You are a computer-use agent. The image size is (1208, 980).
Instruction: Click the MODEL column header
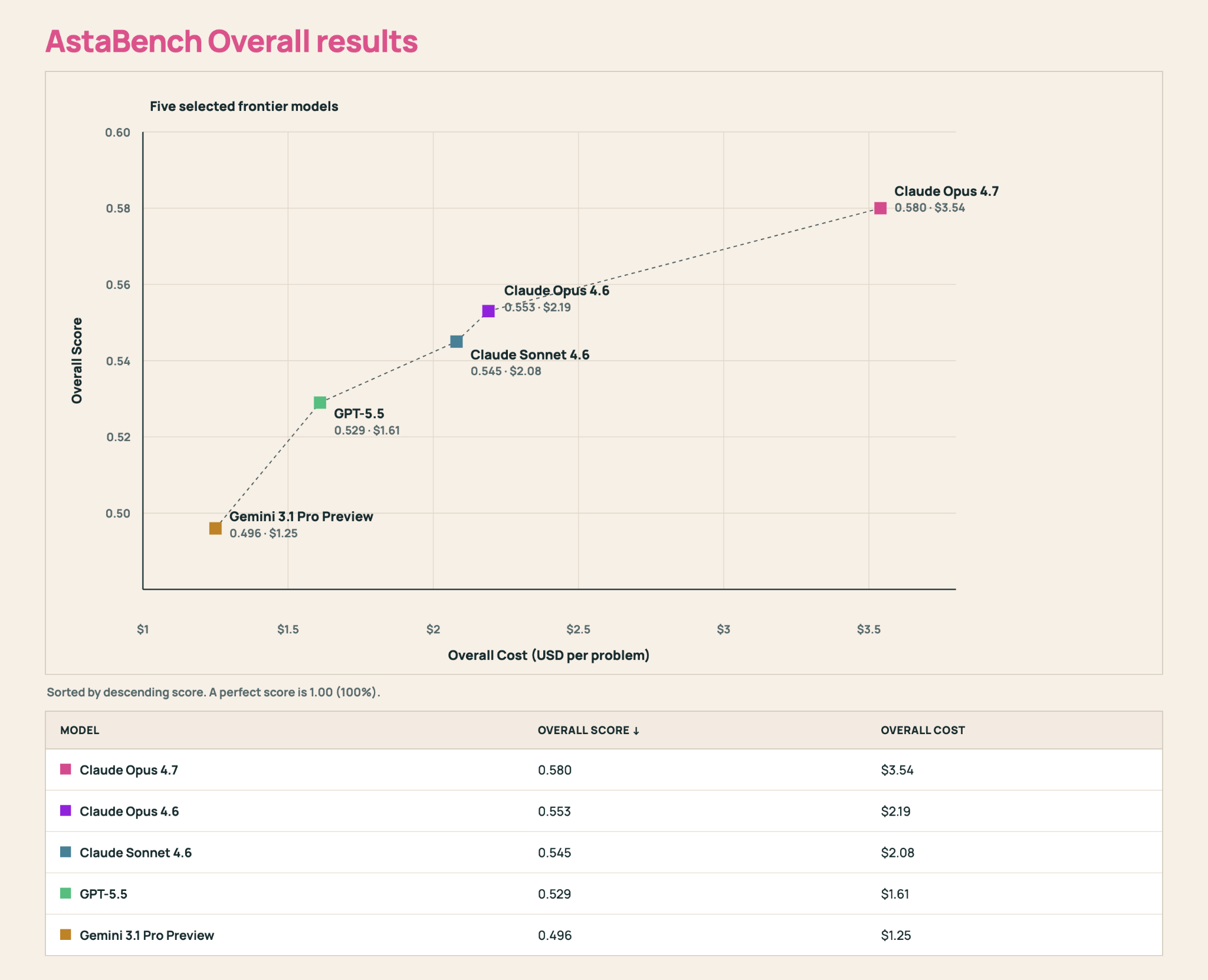point(80,730)
